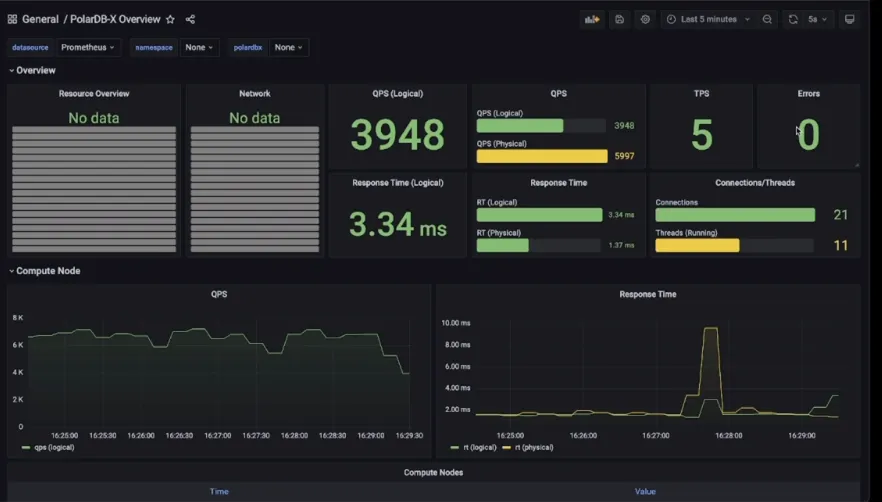Click the datasource variable label
This screenshot has height=502, width=882.
point(30,47)
